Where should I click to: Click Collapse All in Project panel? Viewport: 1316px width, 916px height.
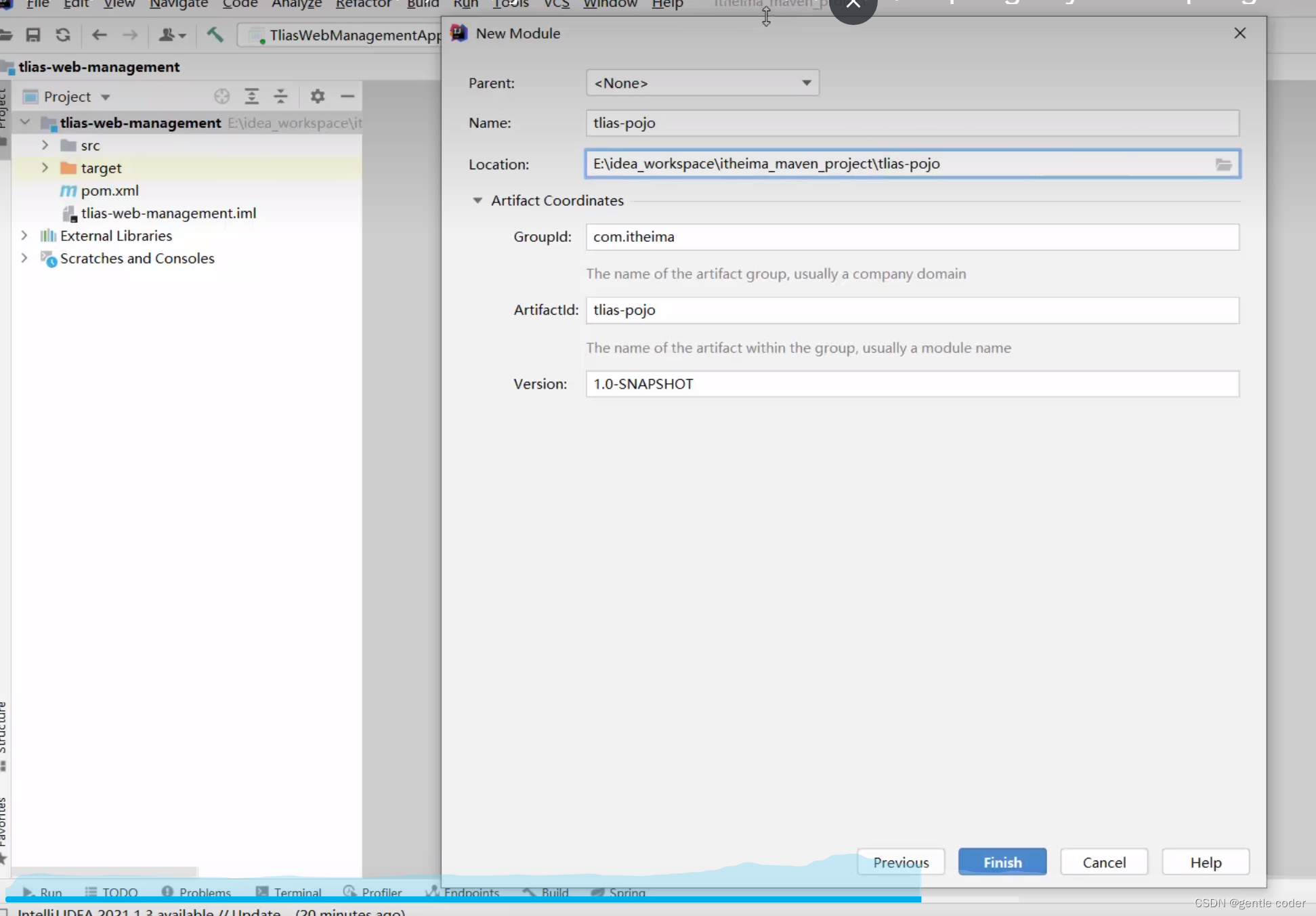pyautogui.click(x=280, y=97)
